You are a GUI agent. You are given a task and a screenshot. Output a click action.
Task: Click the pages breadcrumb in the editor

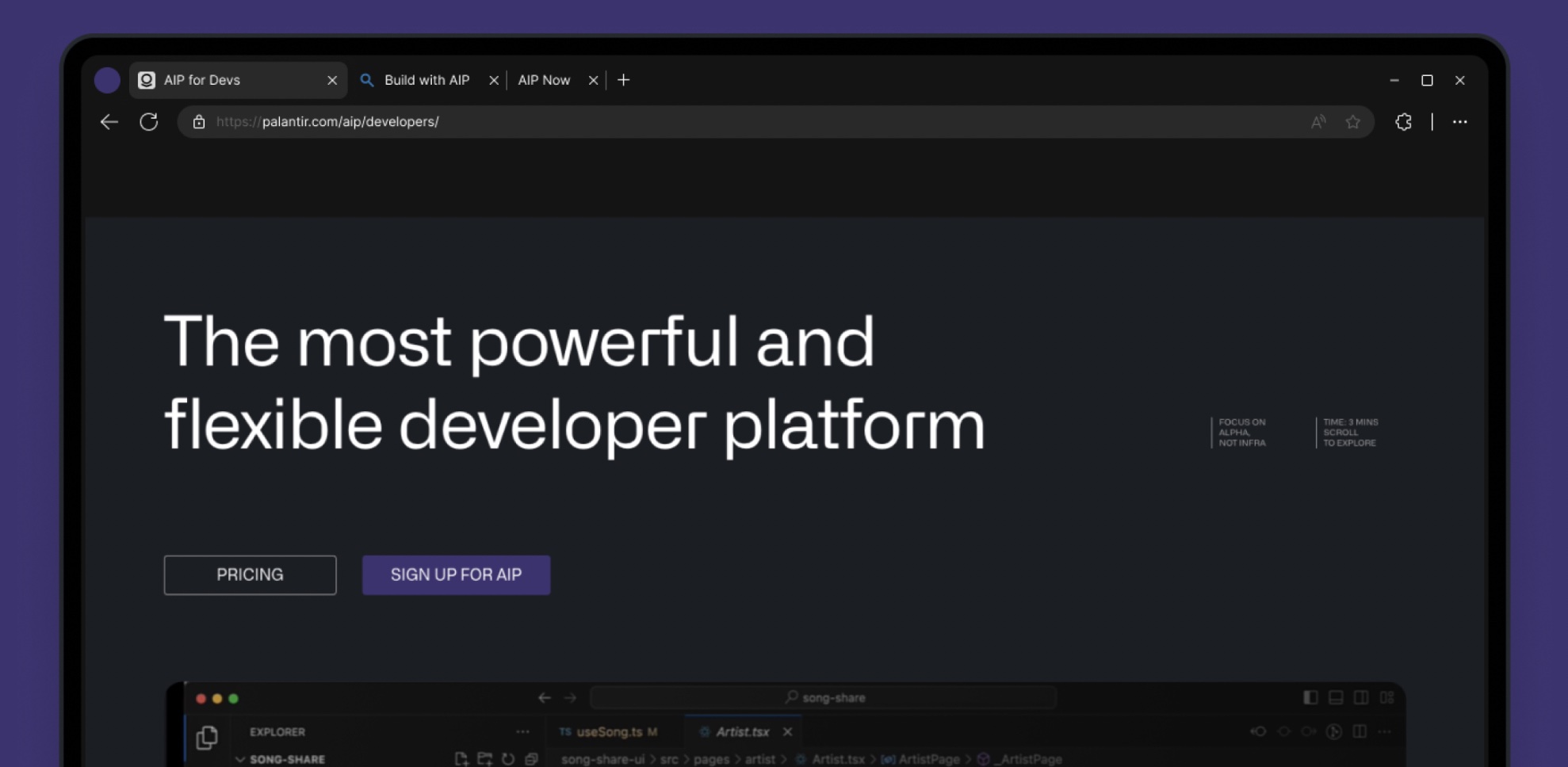click(x=711, y=760)
